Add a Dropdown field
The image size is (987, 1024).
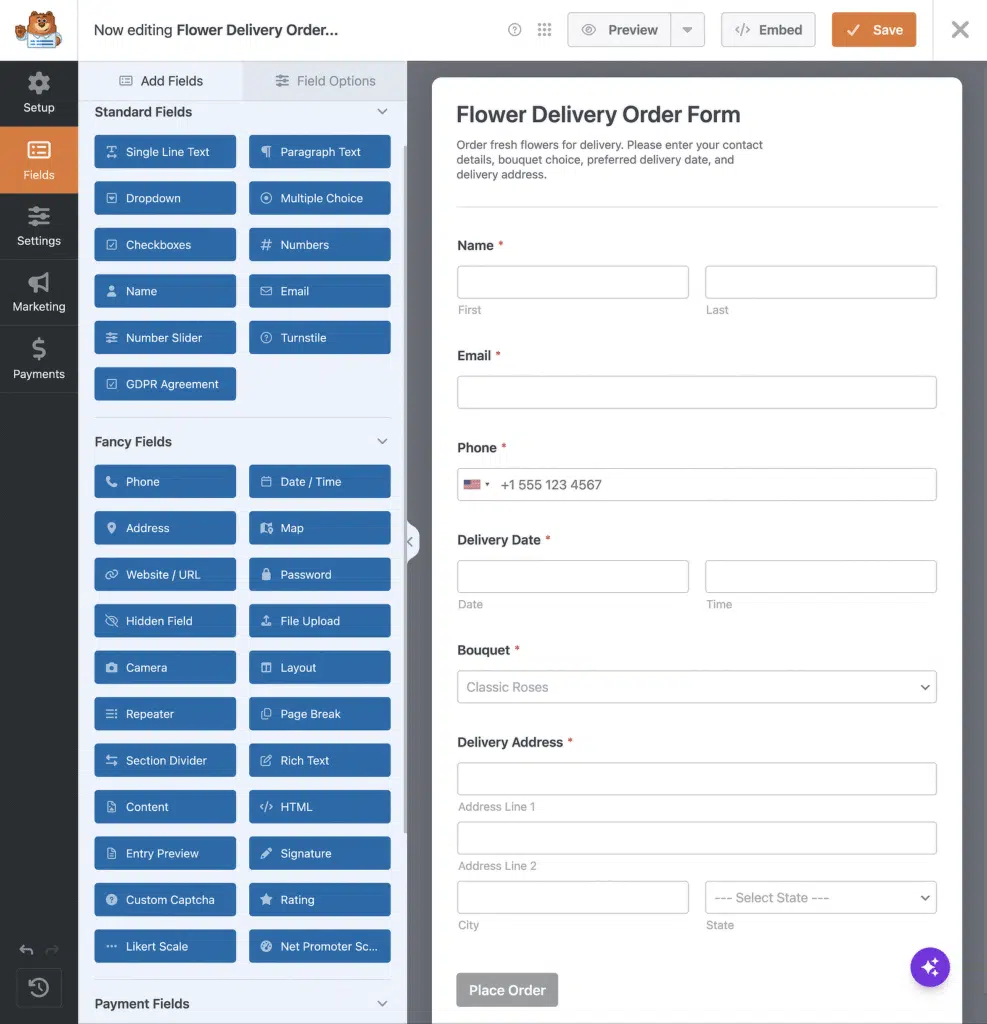click(x=165, y=198)
